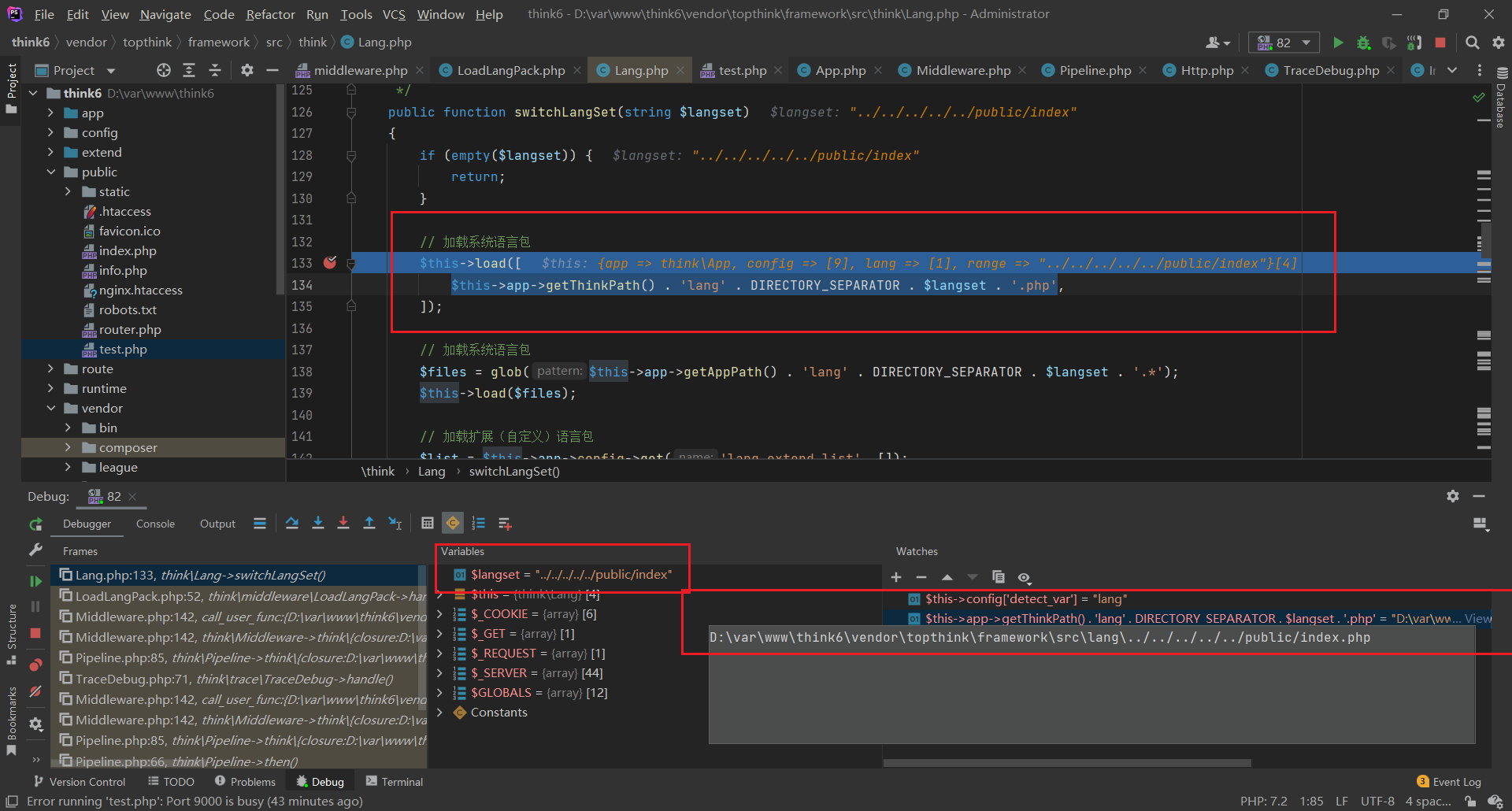
Task: Click the Step Out debug icon
Action: (369, 524)
